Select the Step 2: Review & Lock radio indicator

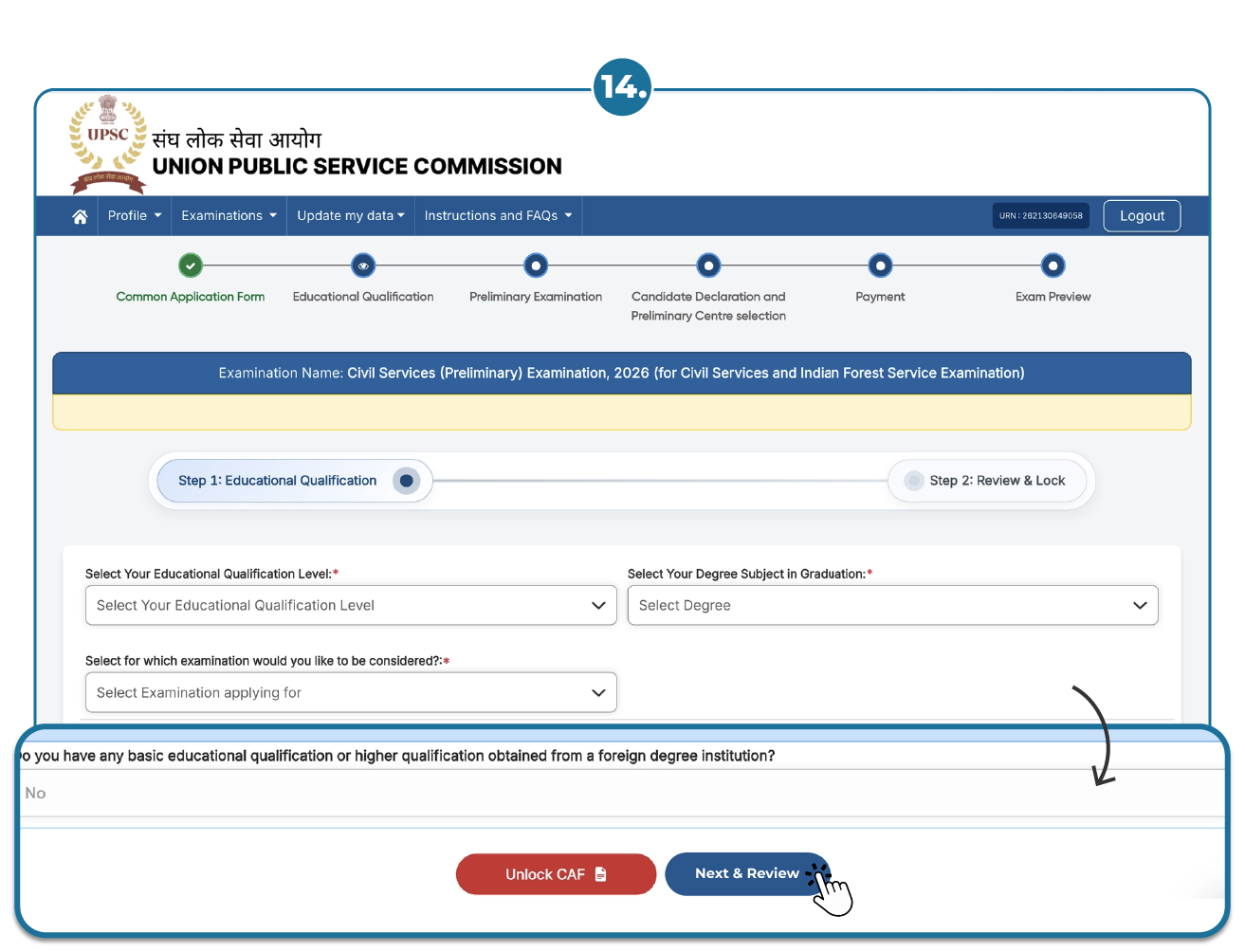[x=913, y=481]
